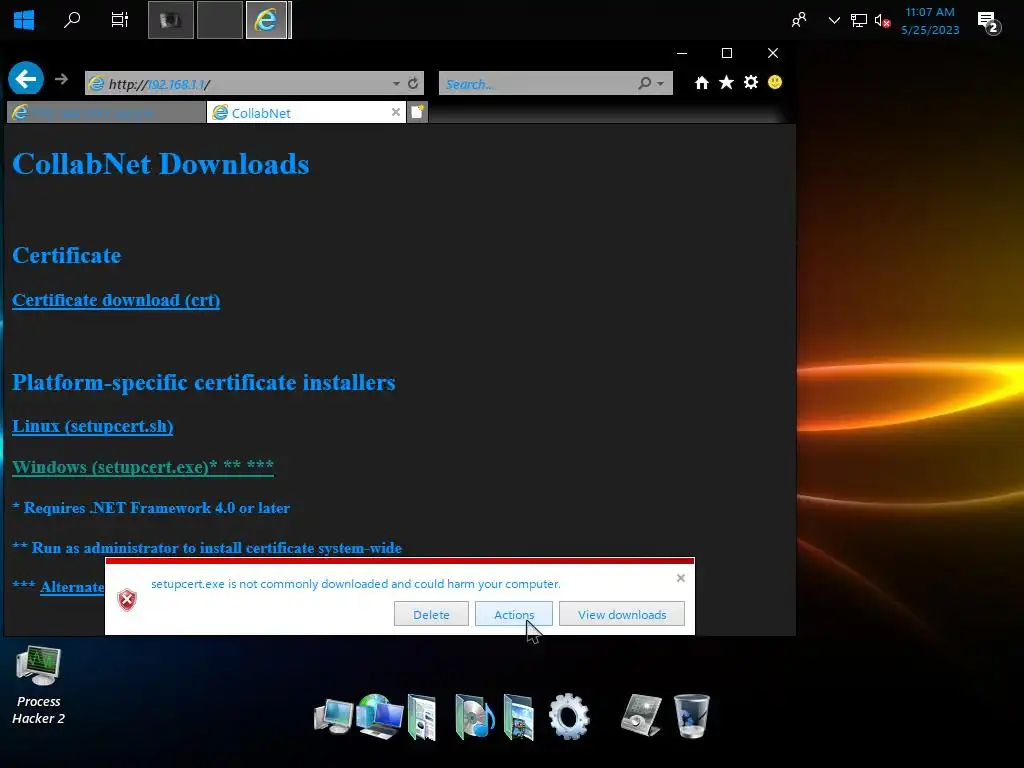Close the Internet Explorer window
The height and width of the screenshot is (768, 1024).
[773, 53]
